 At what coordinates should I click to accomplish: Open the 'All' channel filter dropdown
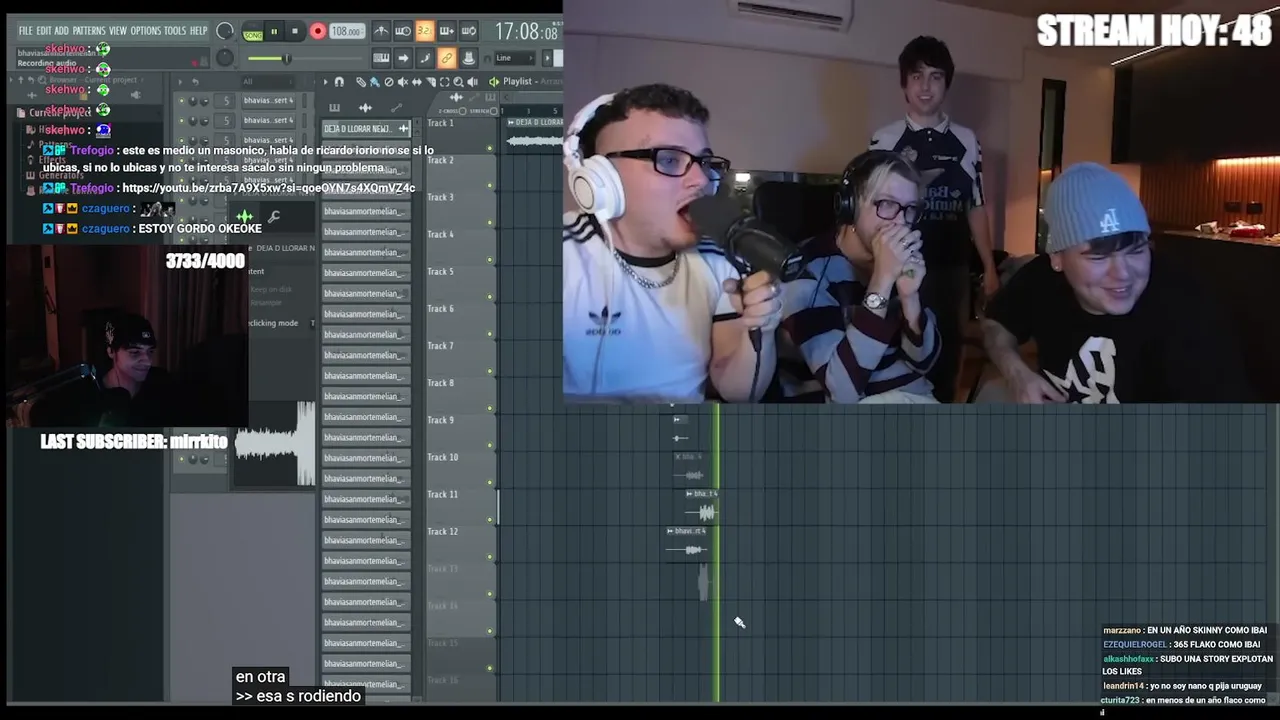[267, 81]
